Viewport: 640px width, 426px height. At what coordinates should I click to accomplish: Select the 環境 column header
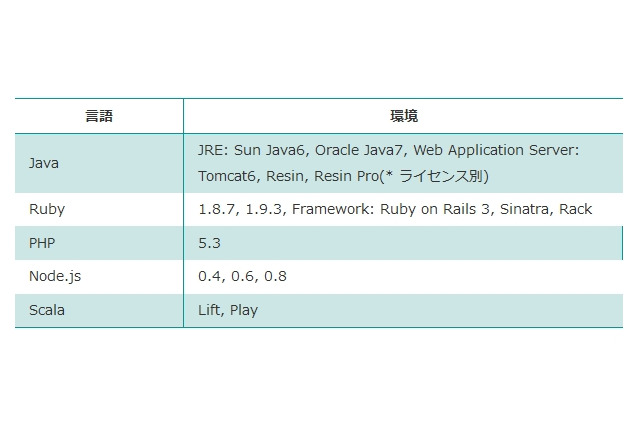[403, 116]
